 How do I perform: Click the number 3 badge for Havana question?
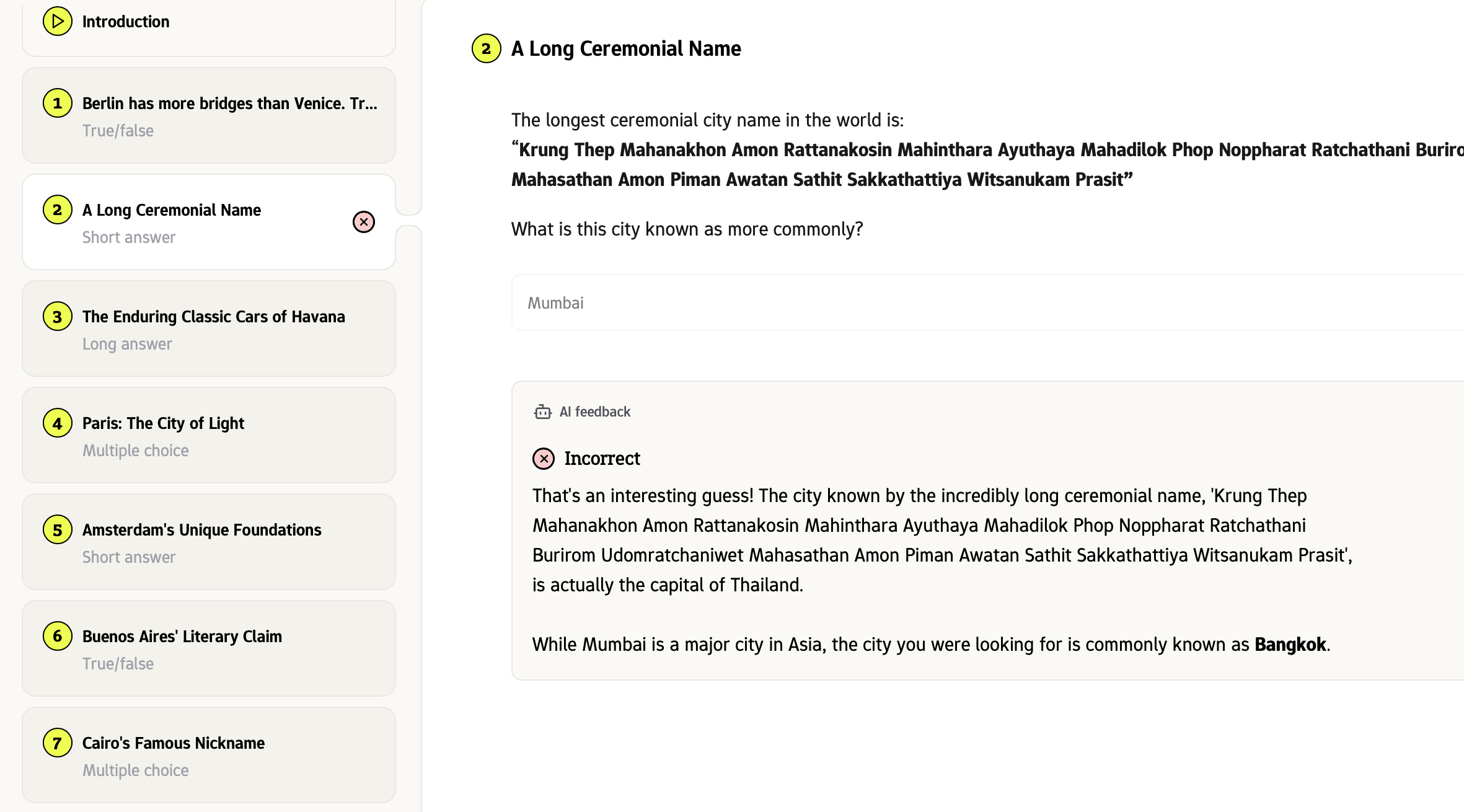tap(58, 317)
